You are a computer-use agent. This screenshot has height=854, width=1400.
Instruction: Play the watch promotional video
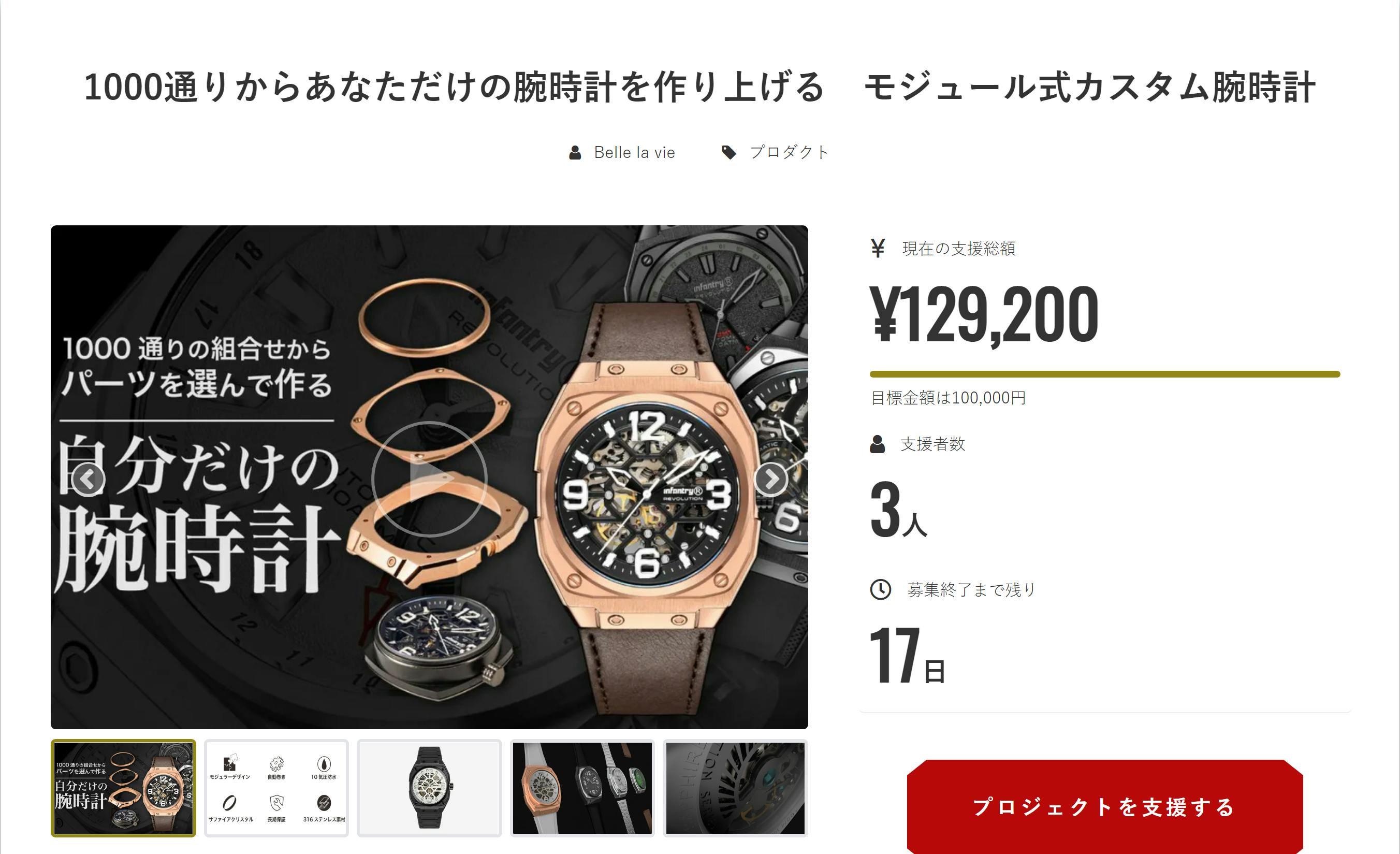tap(429, 479)
